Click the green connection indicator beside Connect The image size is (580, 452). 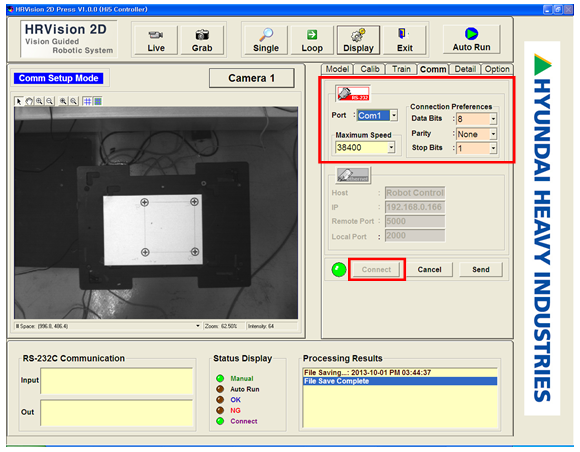(338, 270)
